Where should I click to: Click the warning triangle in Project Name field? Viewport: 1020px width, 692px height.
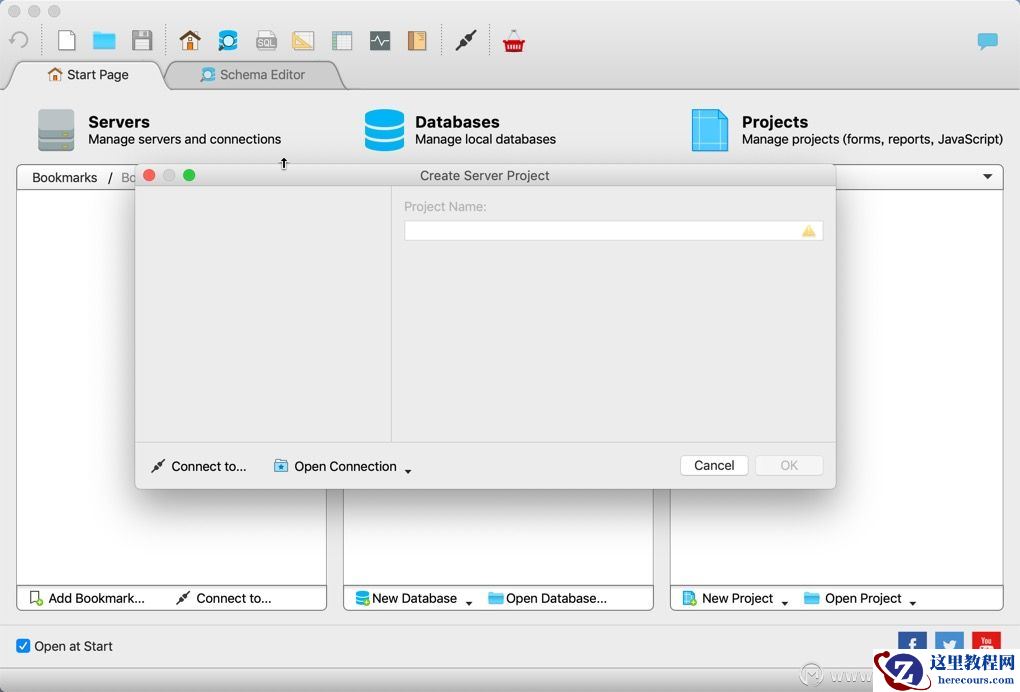(x=809, y=231)
